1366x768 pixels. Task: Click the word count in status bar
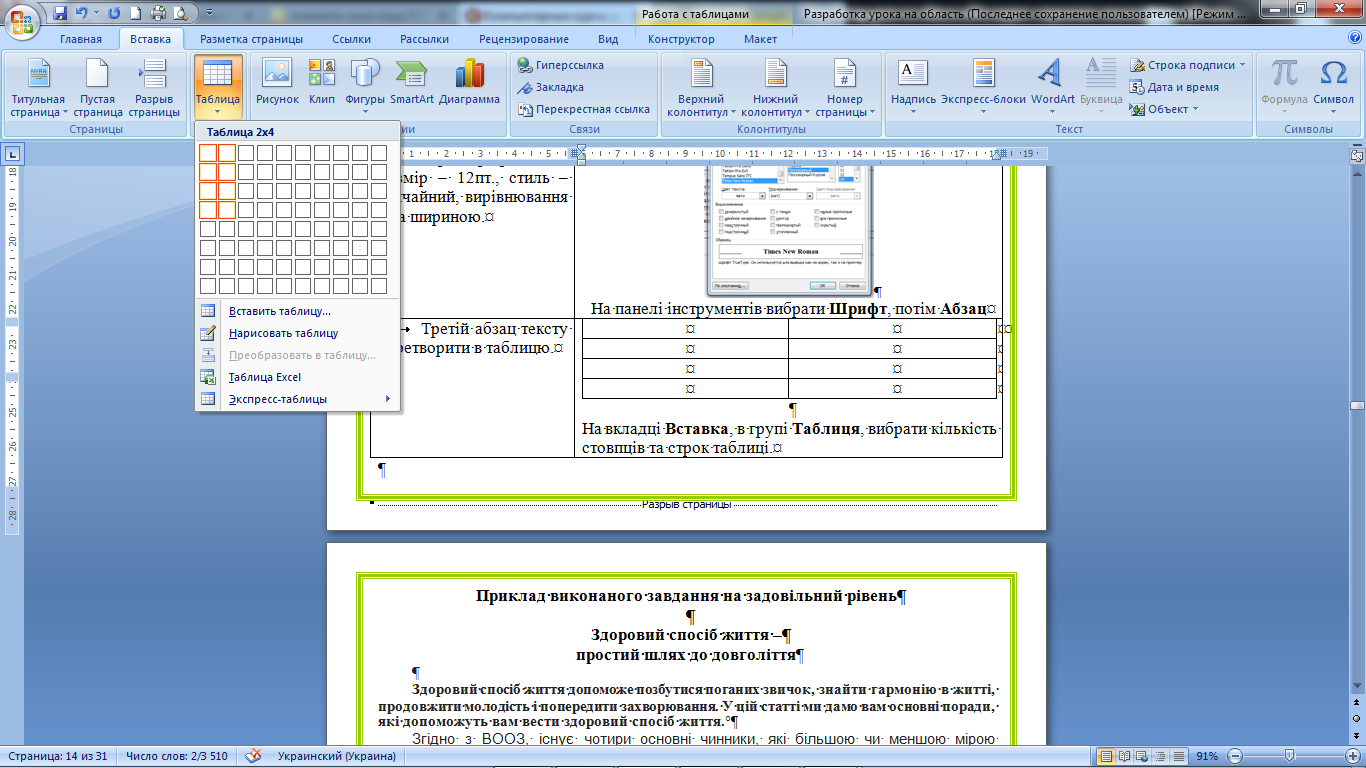(x=177, y=756)
